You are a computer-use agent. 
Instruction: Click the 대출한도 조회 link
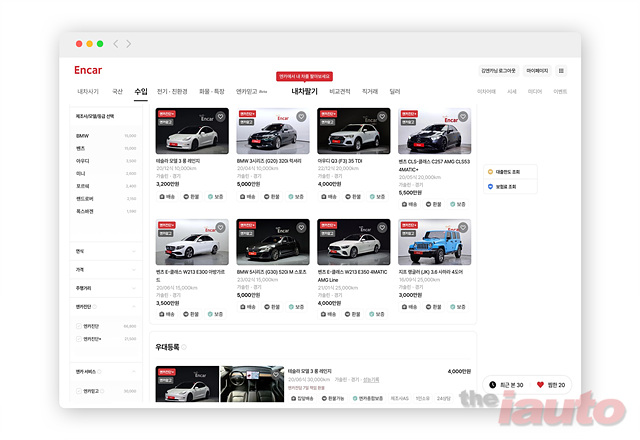pyautogui.click(x=508, y=172)
